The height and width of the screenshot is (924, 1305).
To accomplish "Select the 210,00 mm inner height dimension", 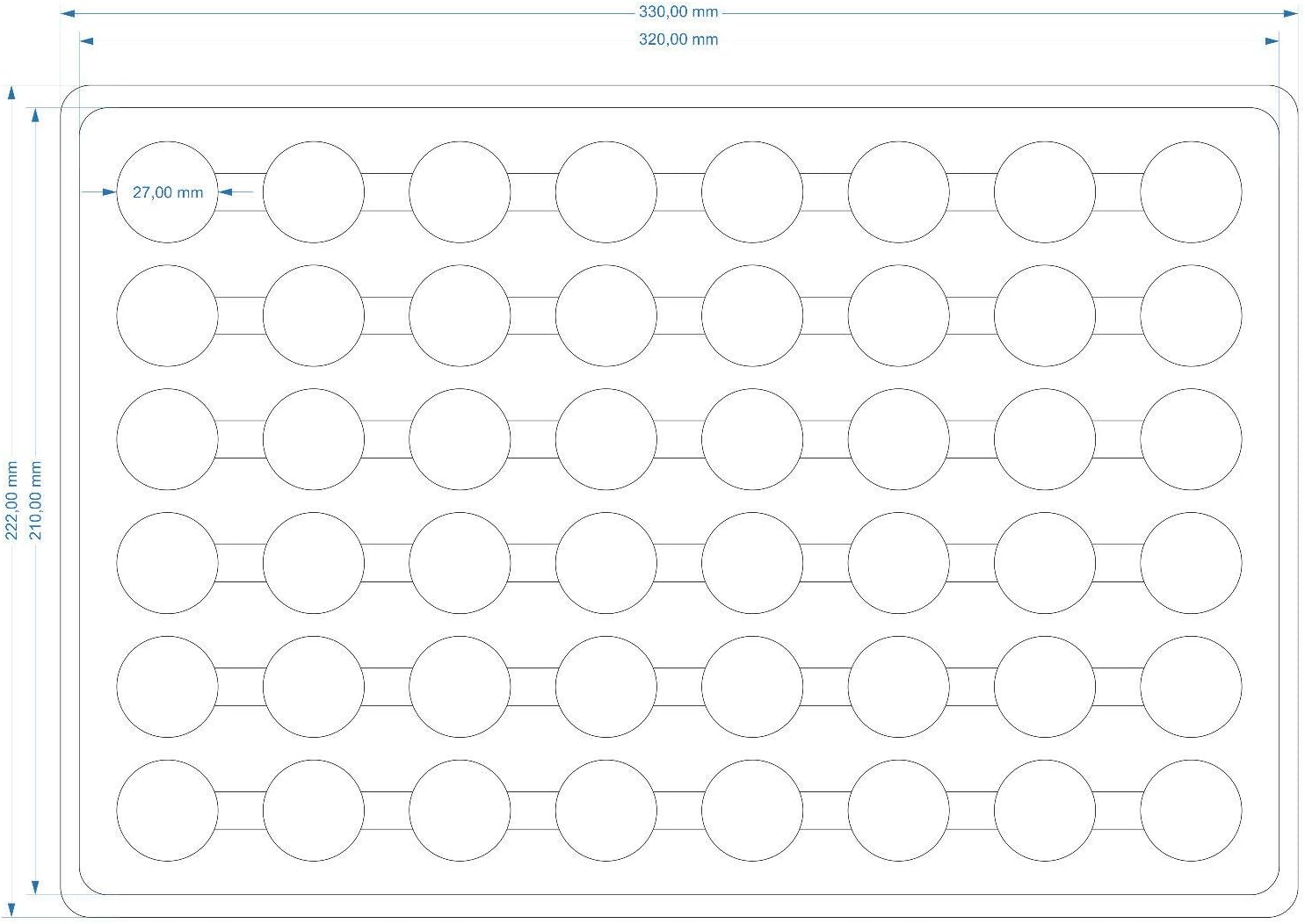I will coord(36,501).
